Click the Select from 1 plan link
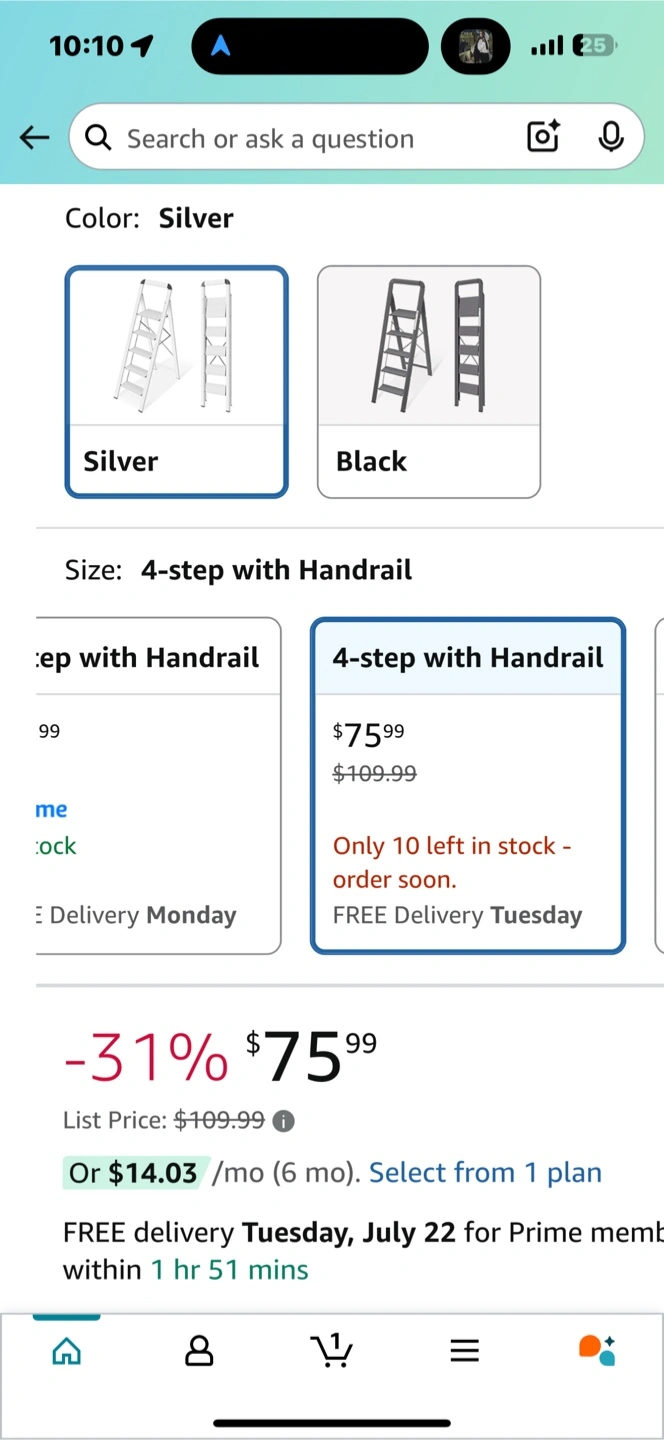The image size is (664, 1440). (x=485, y=1172)
